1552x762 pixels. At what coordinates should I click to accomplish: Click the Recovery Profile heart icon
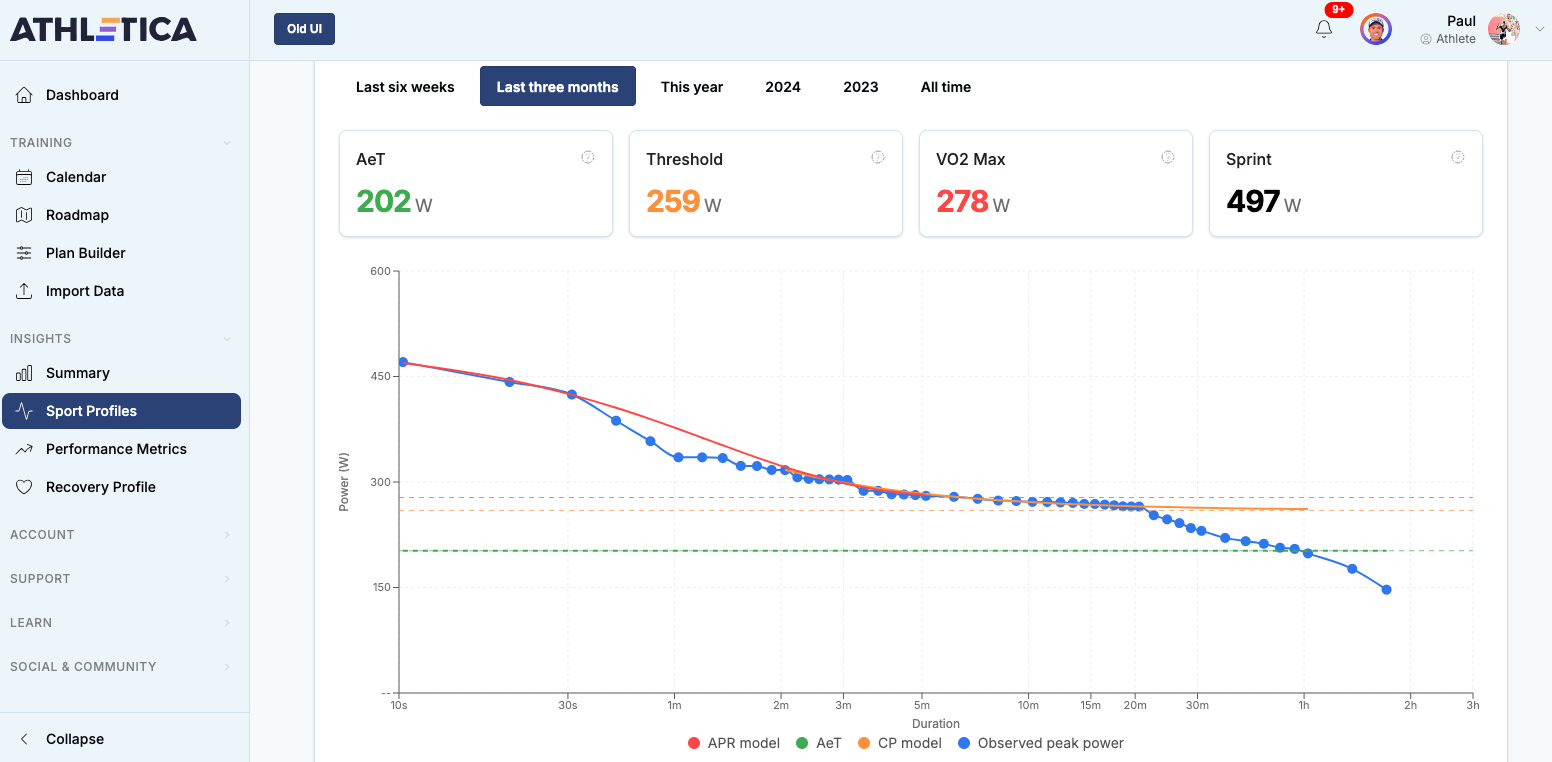(25, 487)
